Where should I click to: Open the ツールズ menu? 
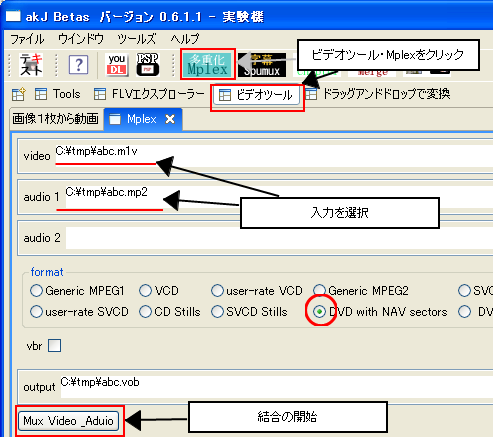click(137, 39)
